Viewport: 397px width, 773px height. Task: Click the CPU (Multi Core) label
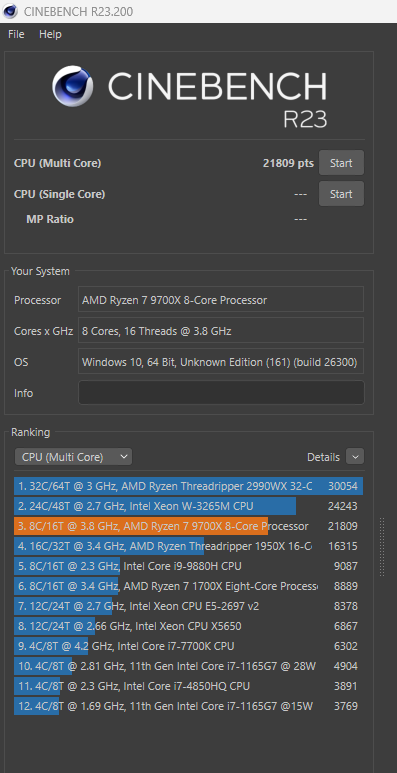pos(58,163)
